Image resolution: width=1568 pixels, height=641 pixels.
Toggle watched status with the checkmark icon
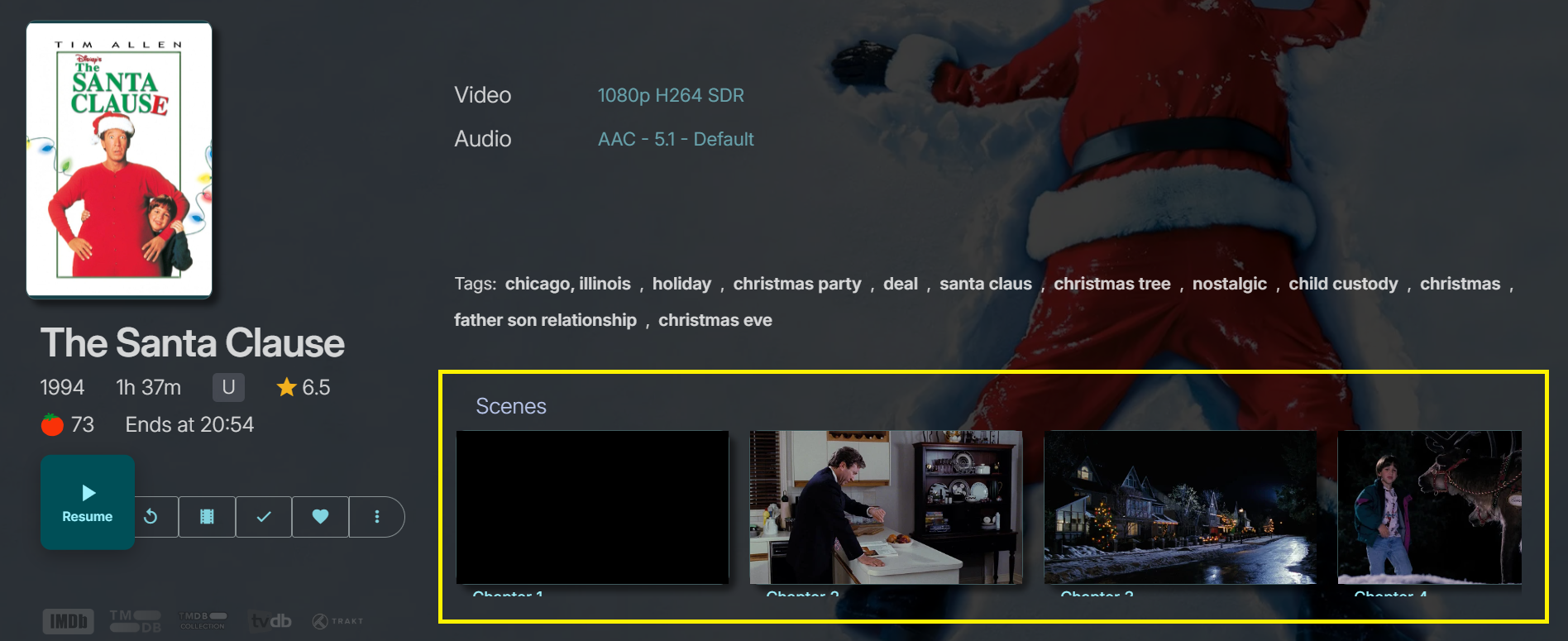click(x=264, y=517)
